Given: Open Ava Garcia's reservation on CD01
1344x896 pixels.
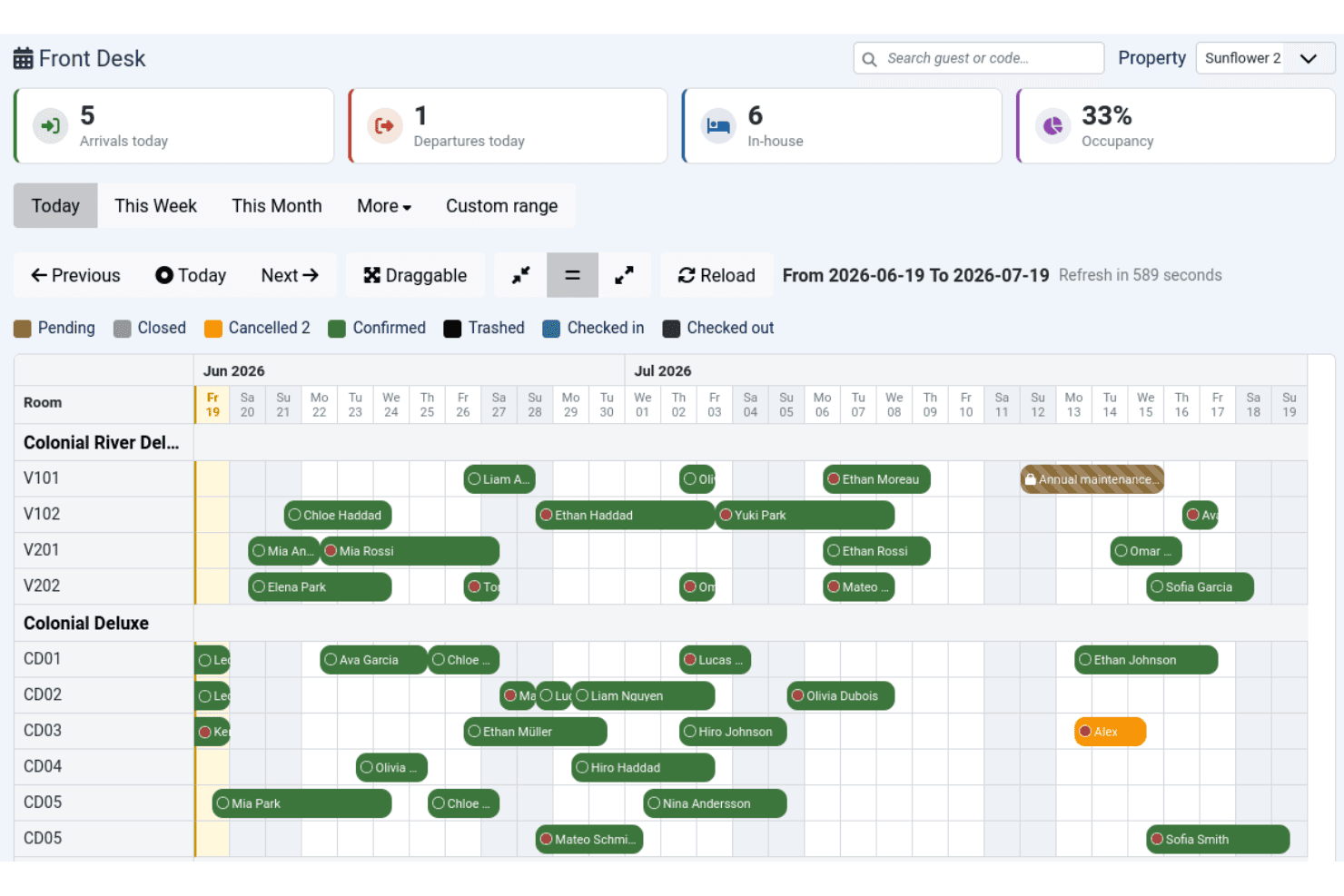Looking at the screenshot, I should click(x=373, y=660).
